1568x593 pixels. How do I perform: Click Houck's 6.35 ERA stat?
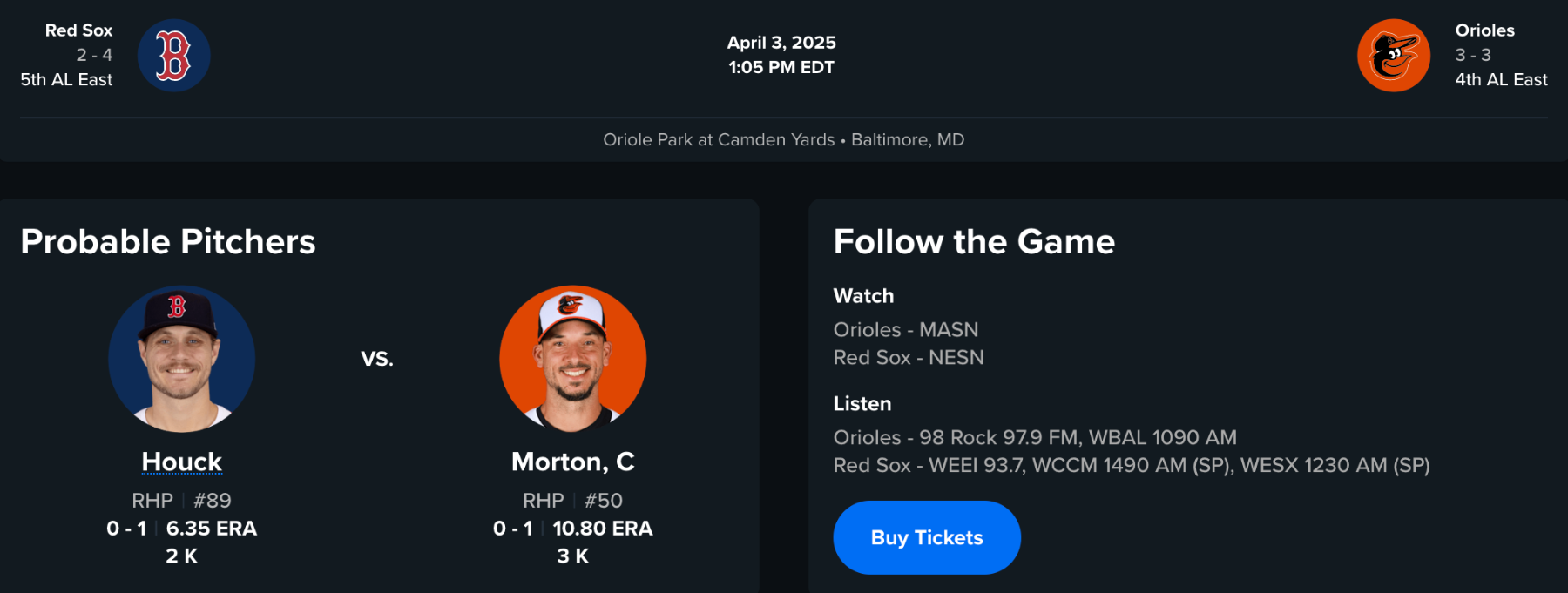click(211, 529)
